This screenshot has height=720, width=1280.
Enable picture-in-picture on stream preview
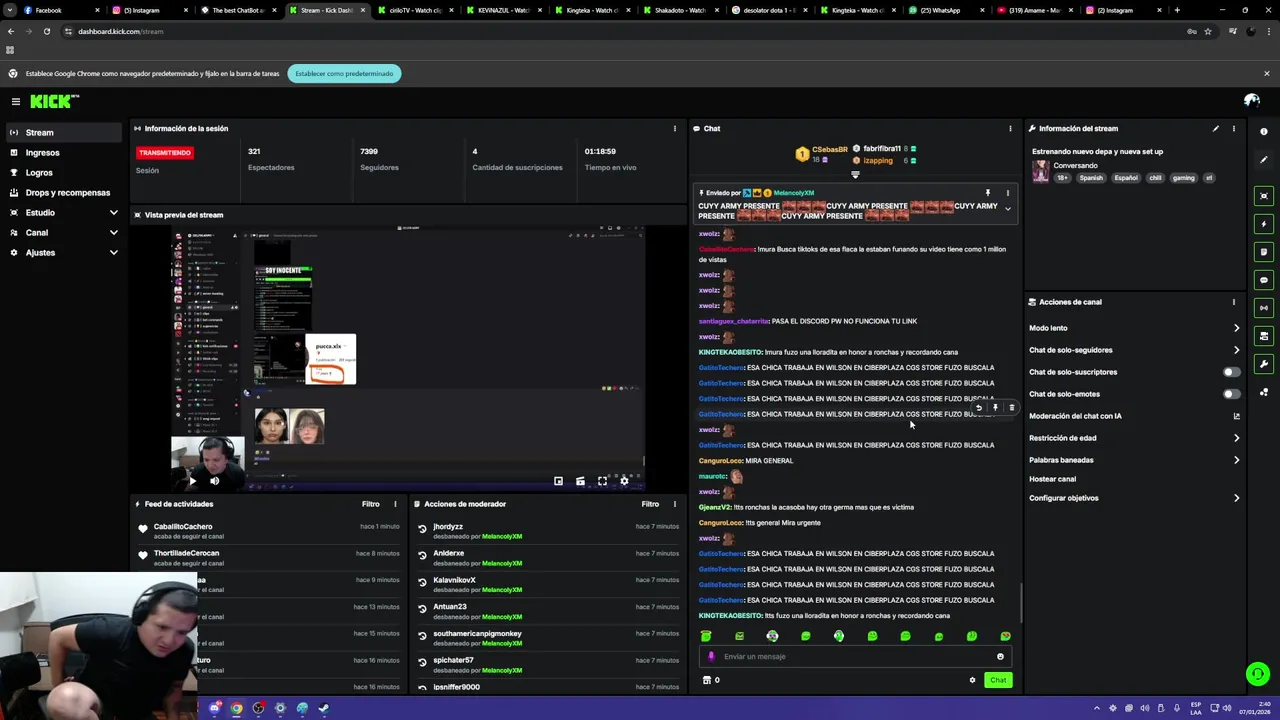point(558,481)
